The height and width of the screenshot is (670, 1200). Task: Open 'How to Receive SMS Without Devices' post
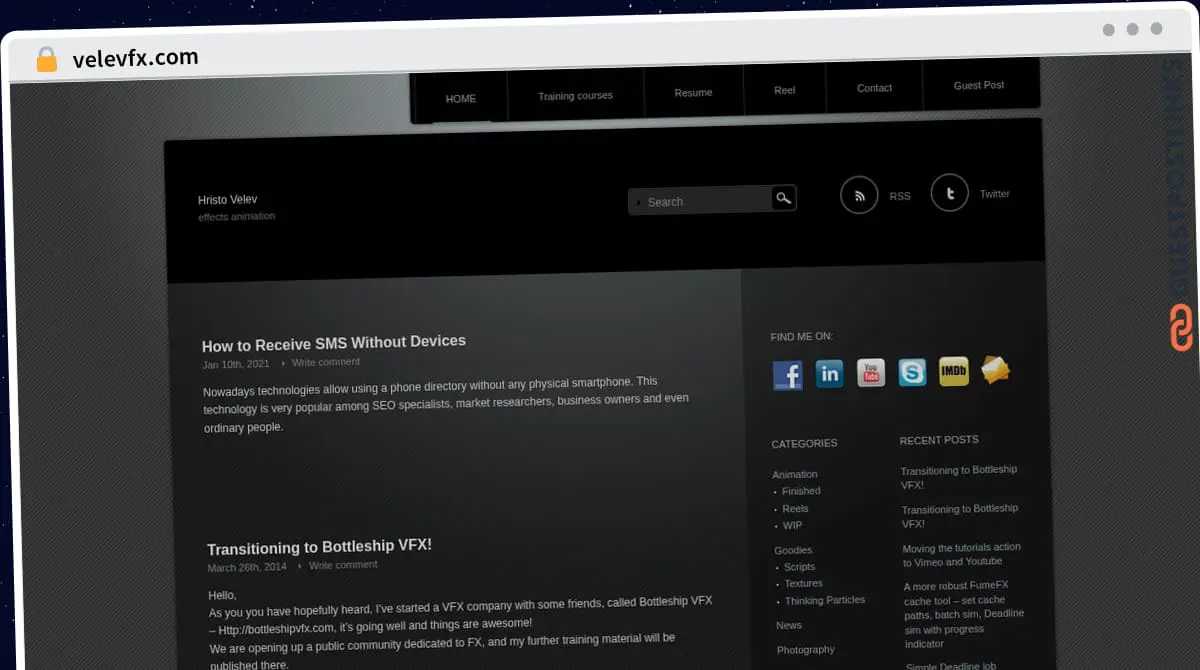(334, 343)
